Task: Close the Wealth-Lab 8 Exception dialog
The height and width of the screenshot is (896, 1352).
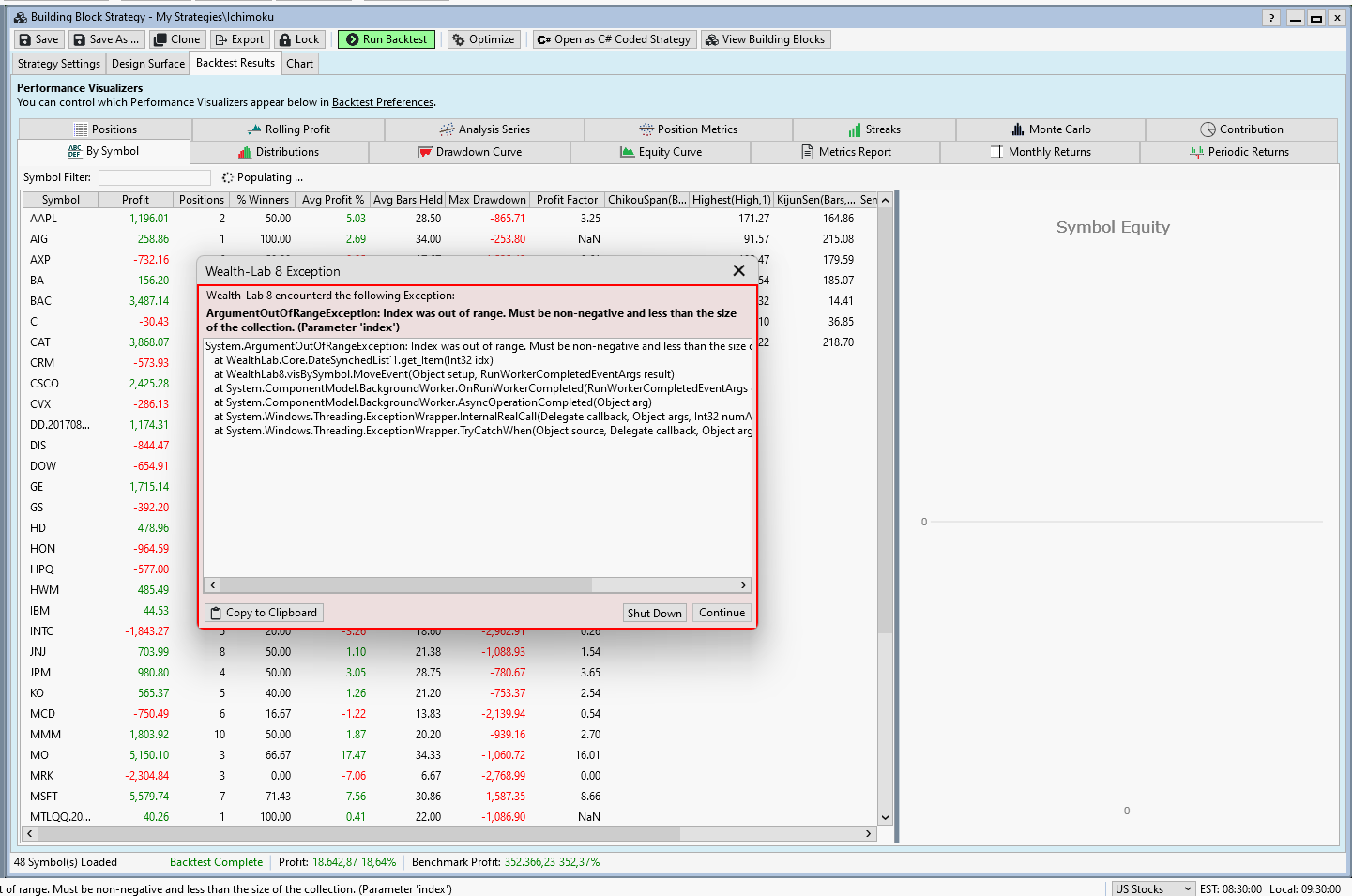Action: tap(738, 270)
